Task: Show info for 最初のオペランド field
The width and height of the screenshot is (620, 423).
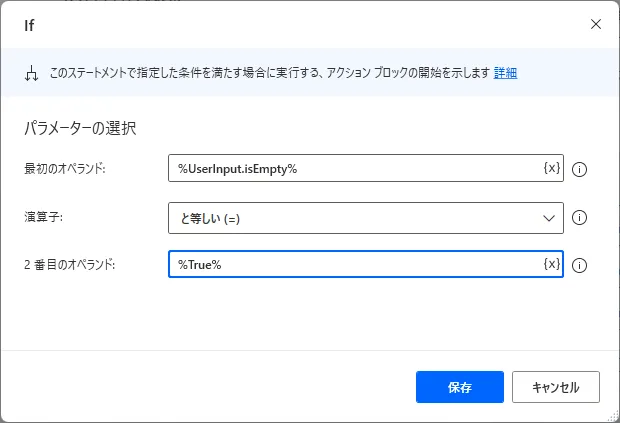Action: (x=579, y=169)
